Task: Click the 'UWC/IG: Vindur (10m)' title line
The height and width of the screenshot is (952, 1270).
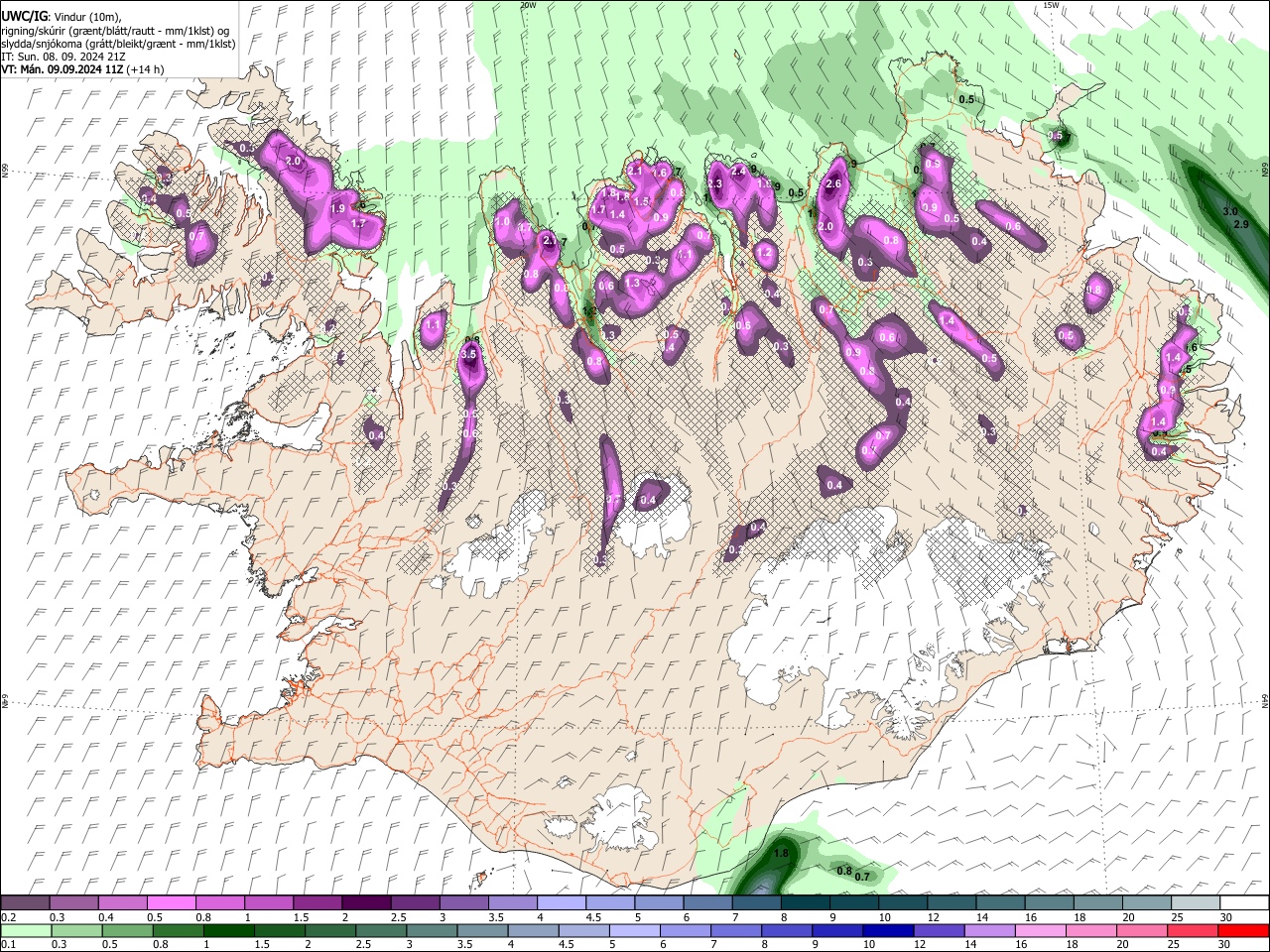Action: point(63,17)
